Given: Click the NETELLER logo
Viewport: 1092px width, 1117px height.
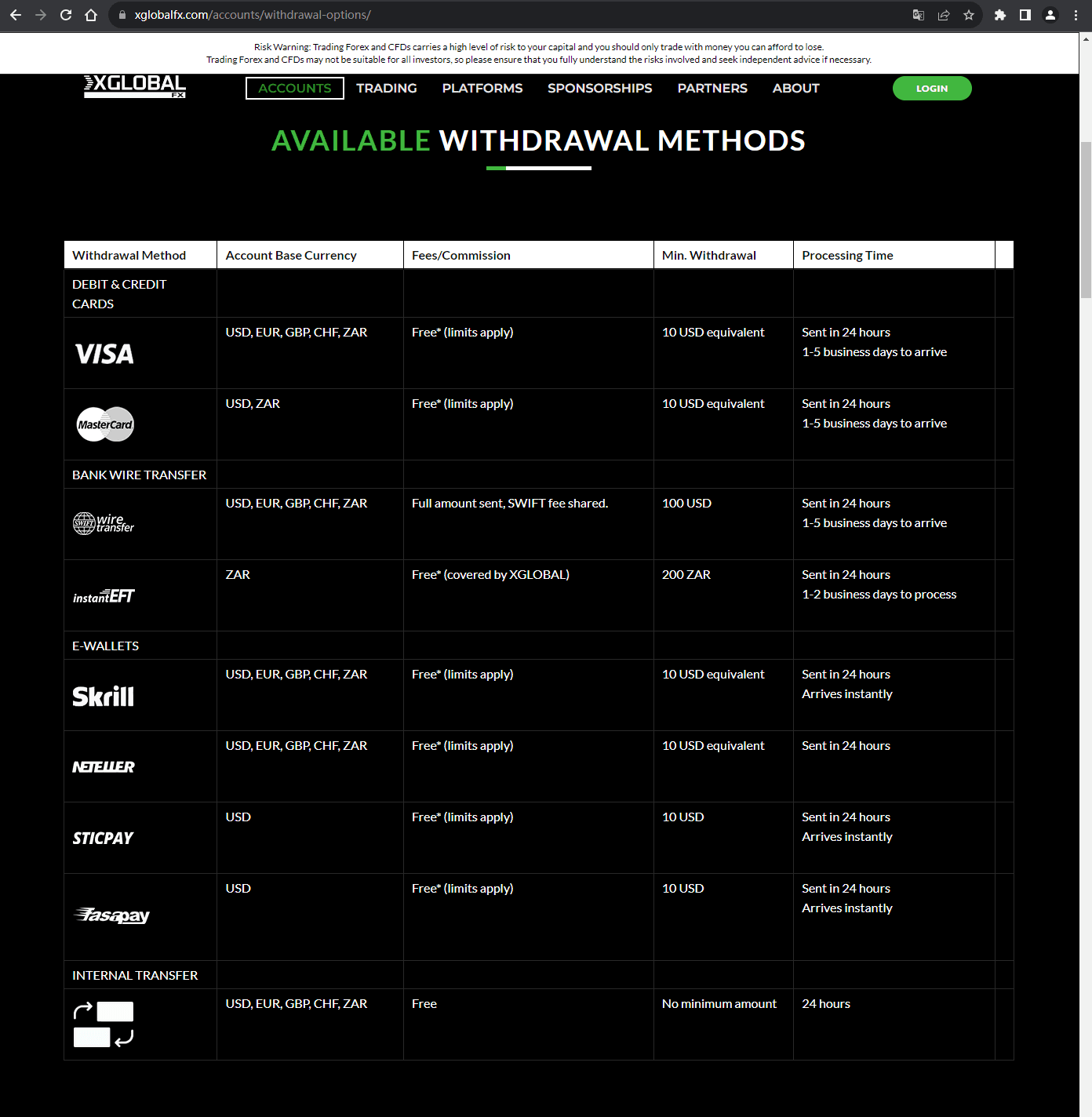Looking at the screenshot, I should pyautogui.click(x=104, y=766).
